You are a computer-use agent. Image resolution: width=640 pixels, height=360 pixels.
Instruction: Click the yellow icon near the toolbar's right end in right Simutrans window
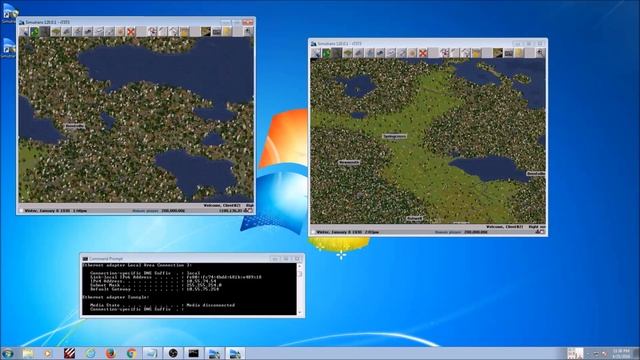click(x=519, y=53)
